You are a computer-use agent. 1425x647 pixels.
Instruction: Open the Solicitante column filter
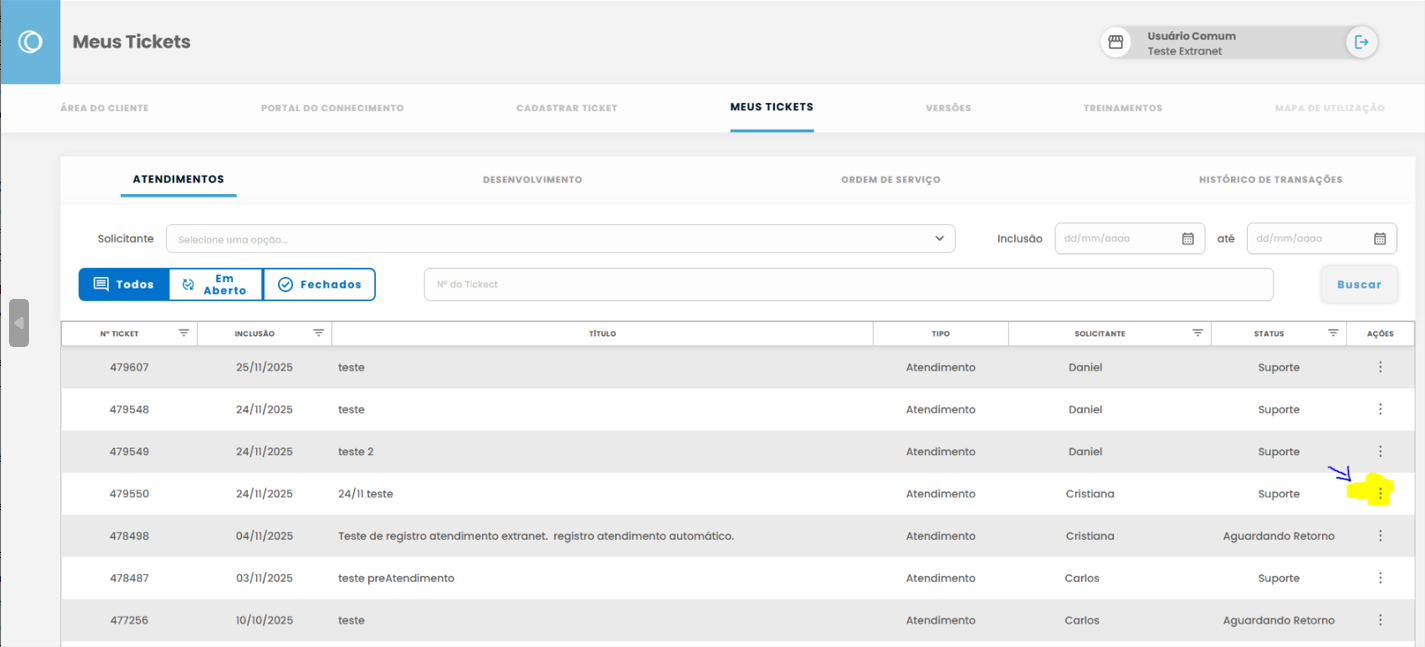pos(1197,333)
